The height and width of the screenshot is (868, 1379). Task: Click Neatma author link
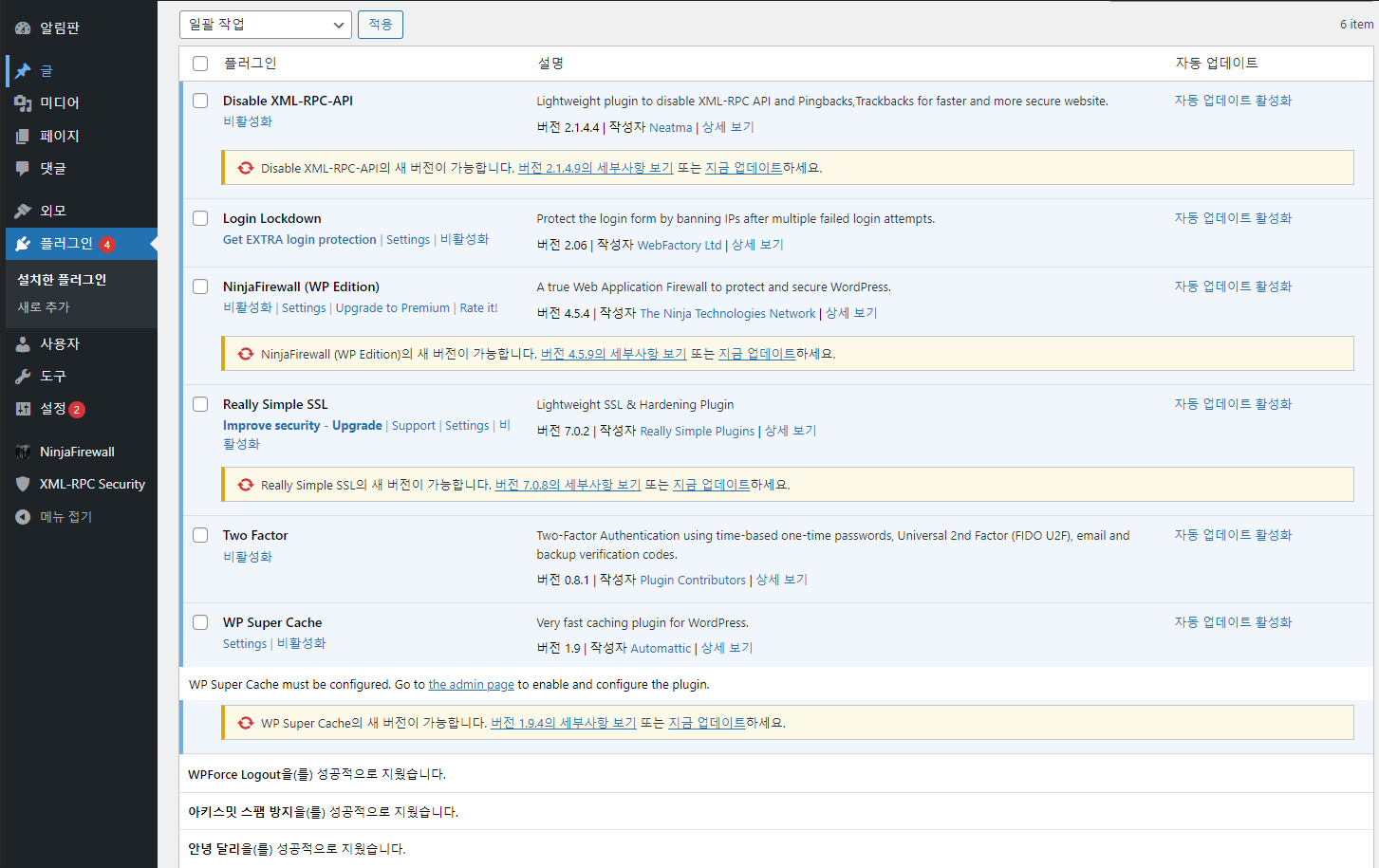pos(671,128)
